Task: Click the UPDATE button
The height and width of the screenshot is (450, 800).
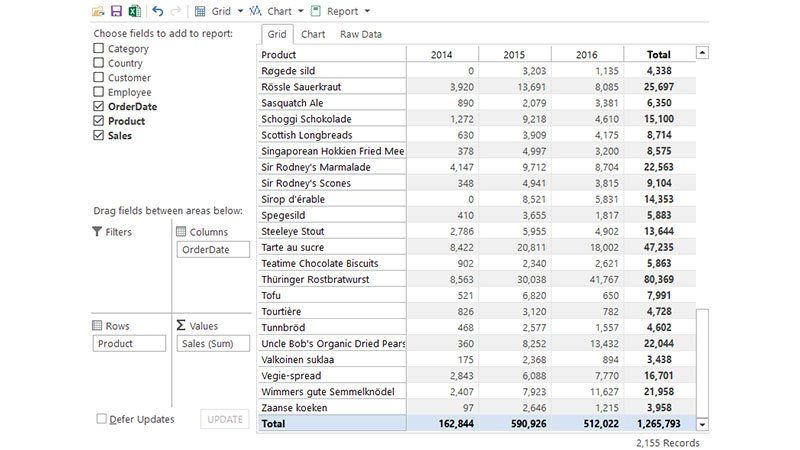Action: [224, 419]
